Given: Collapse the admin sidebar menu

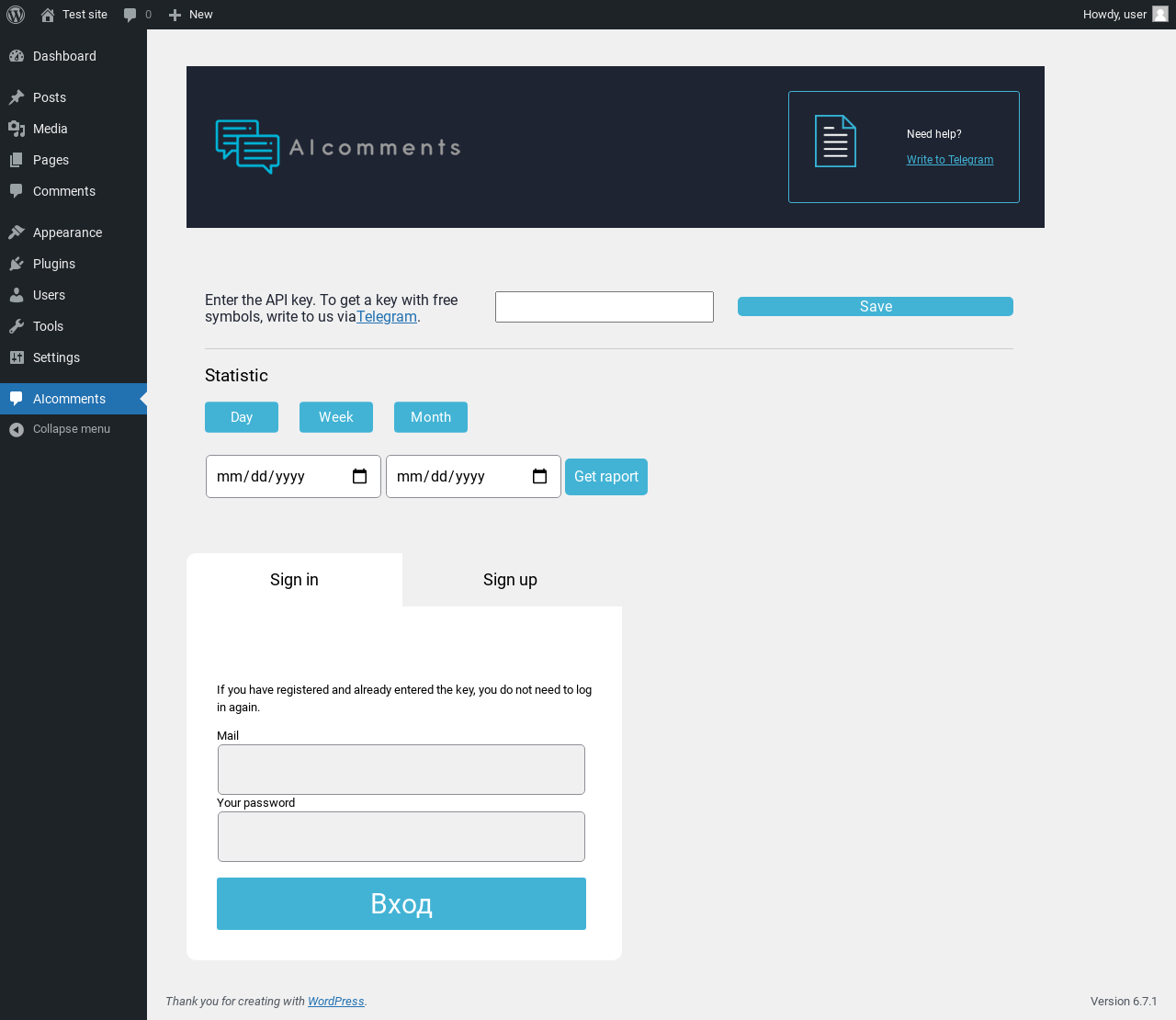Looking at the screenshot, I should click(73, 429).
